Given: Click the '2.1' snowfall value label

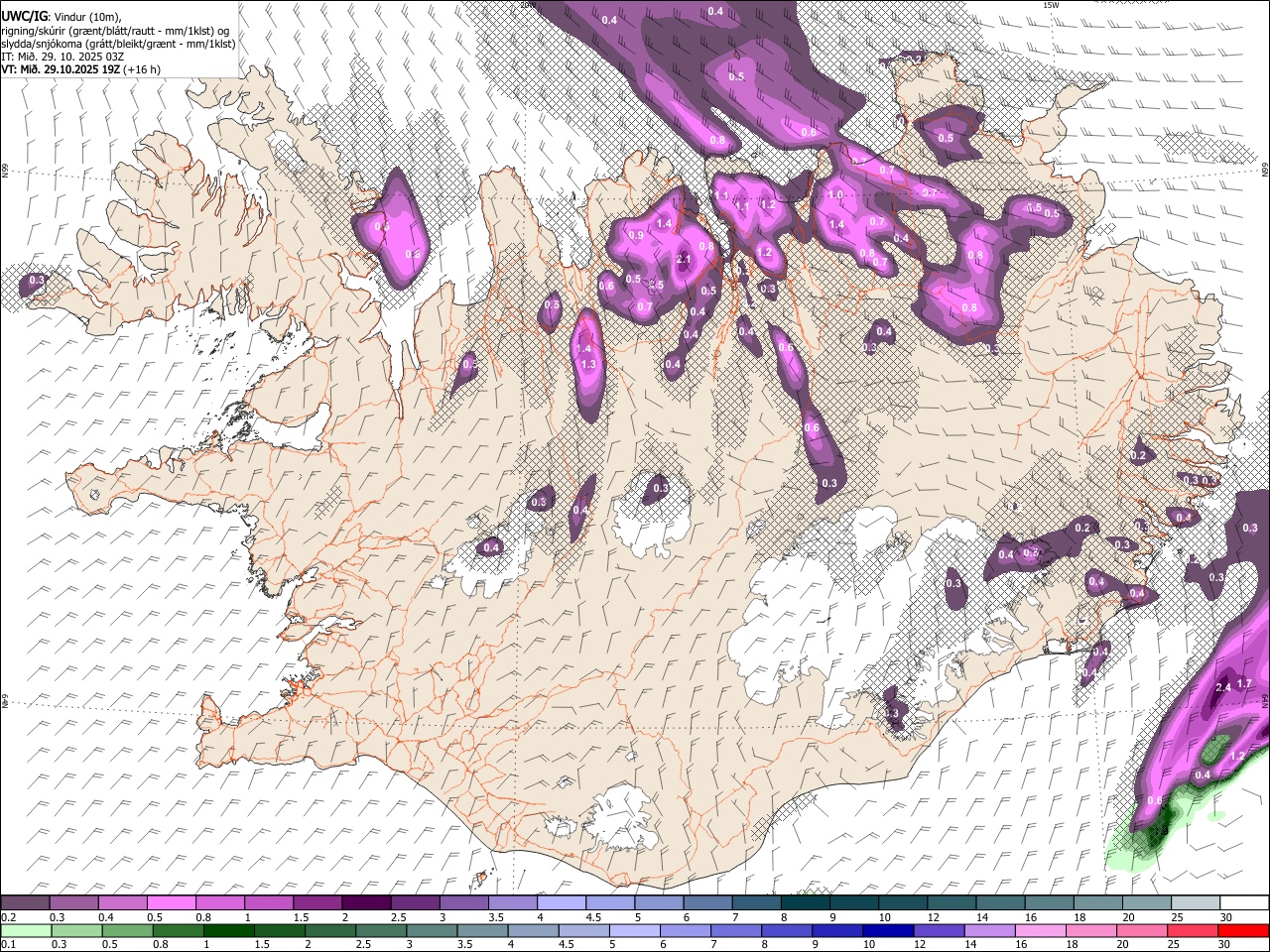Looking at the screenshot, I should coord(683,259).
